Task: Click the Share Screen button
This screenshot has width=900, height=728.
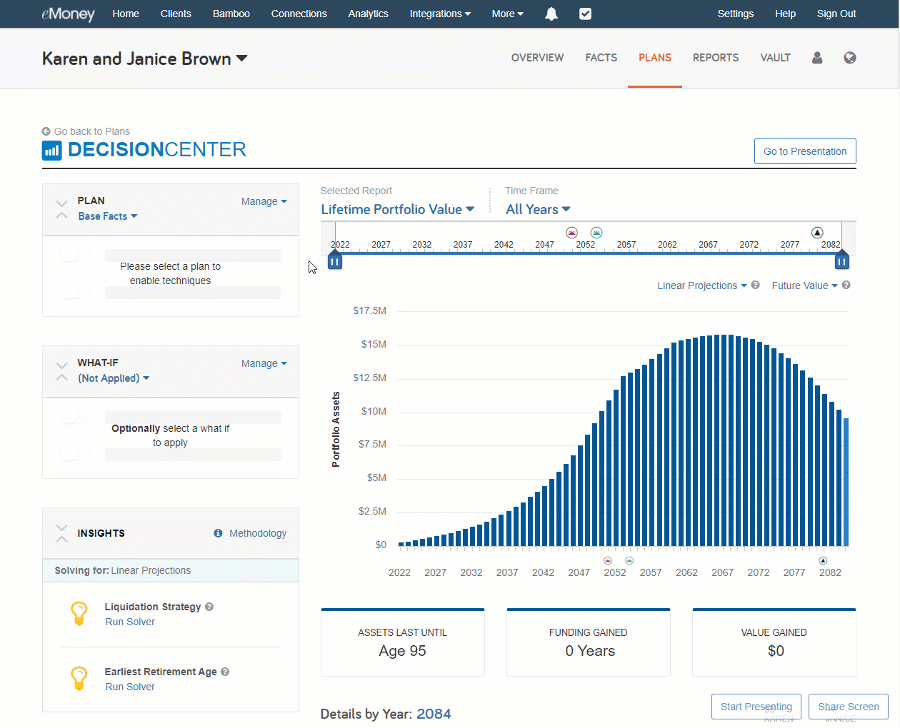Action: point(848,706)
